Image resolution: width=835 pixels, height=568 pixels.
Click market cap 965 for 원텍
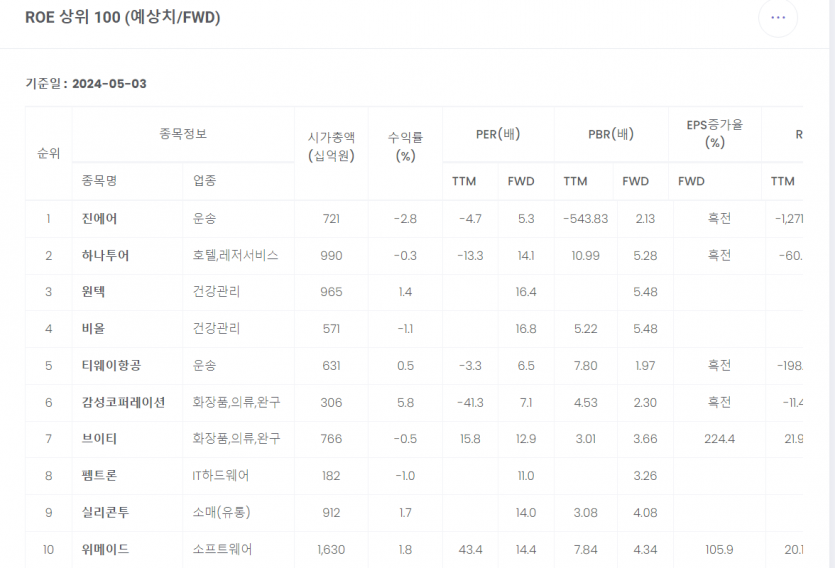(x=331, y=292)
